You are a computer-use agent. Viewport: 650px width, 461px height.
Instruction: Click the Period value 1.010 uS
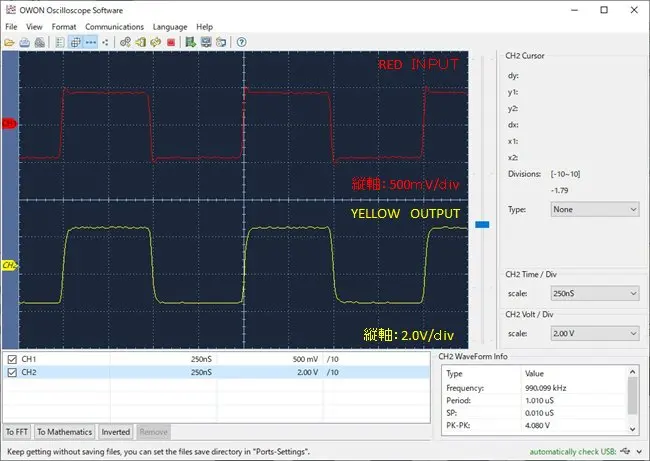[539, 400]
